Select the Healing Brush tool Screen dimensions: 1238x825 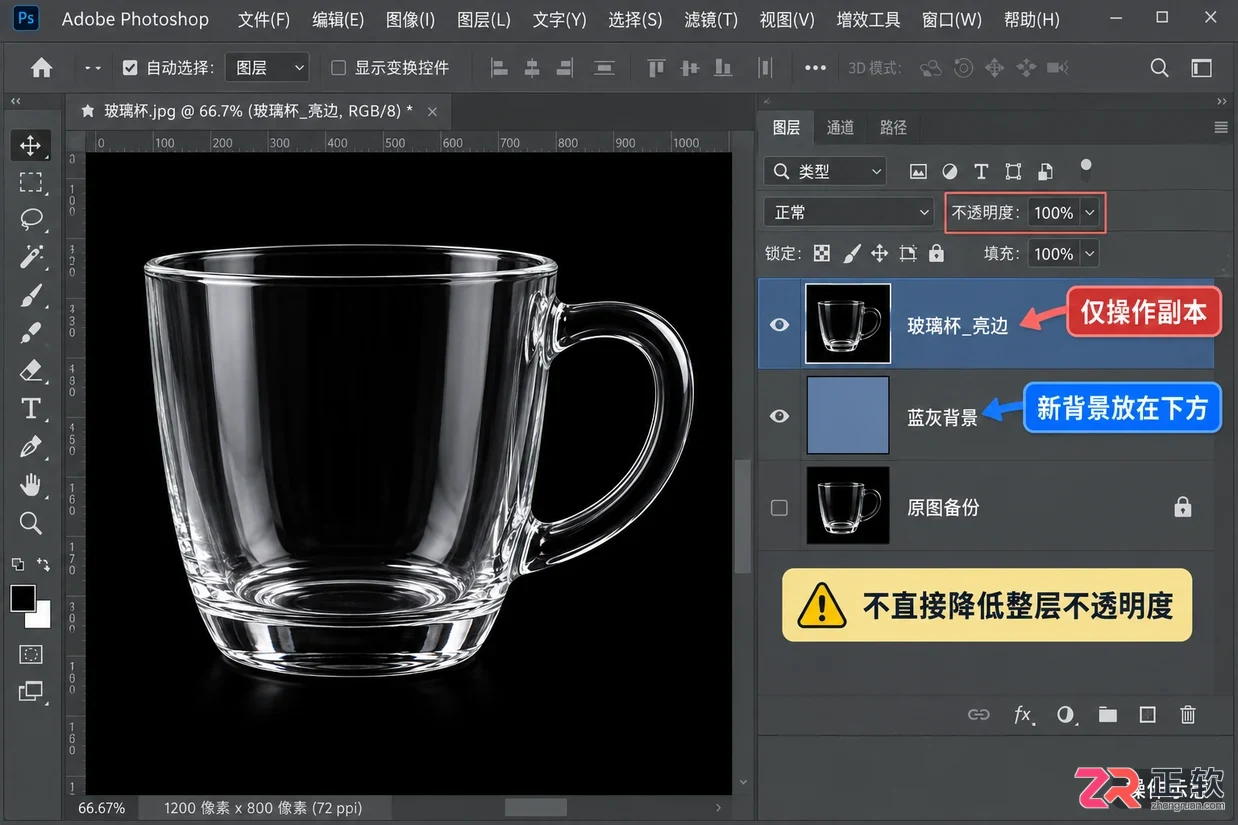pyautogui.click(x=31, y=333)
